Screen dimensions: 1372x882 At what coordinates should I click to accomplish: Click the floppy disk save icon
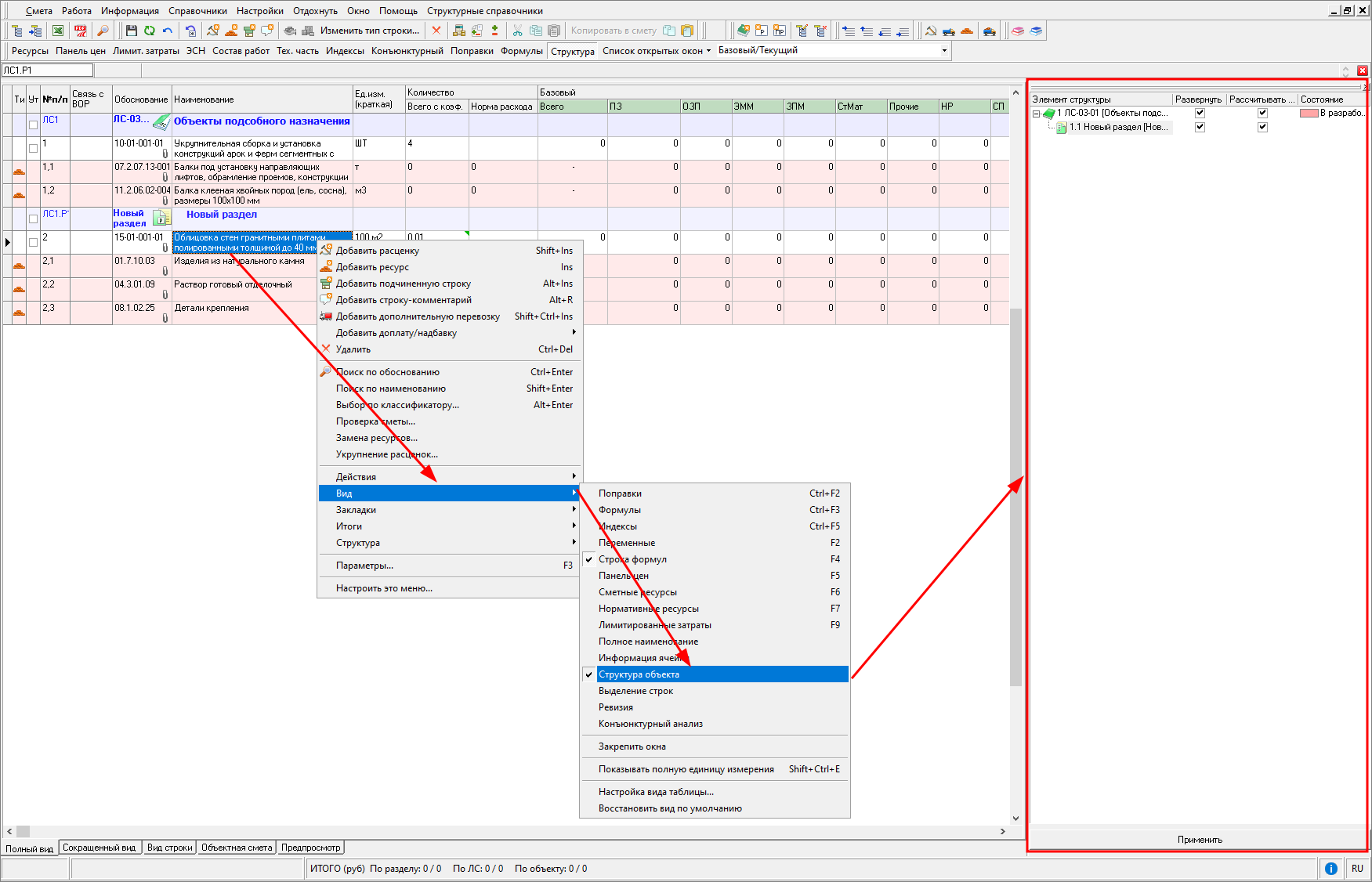(x=131, y=31)
